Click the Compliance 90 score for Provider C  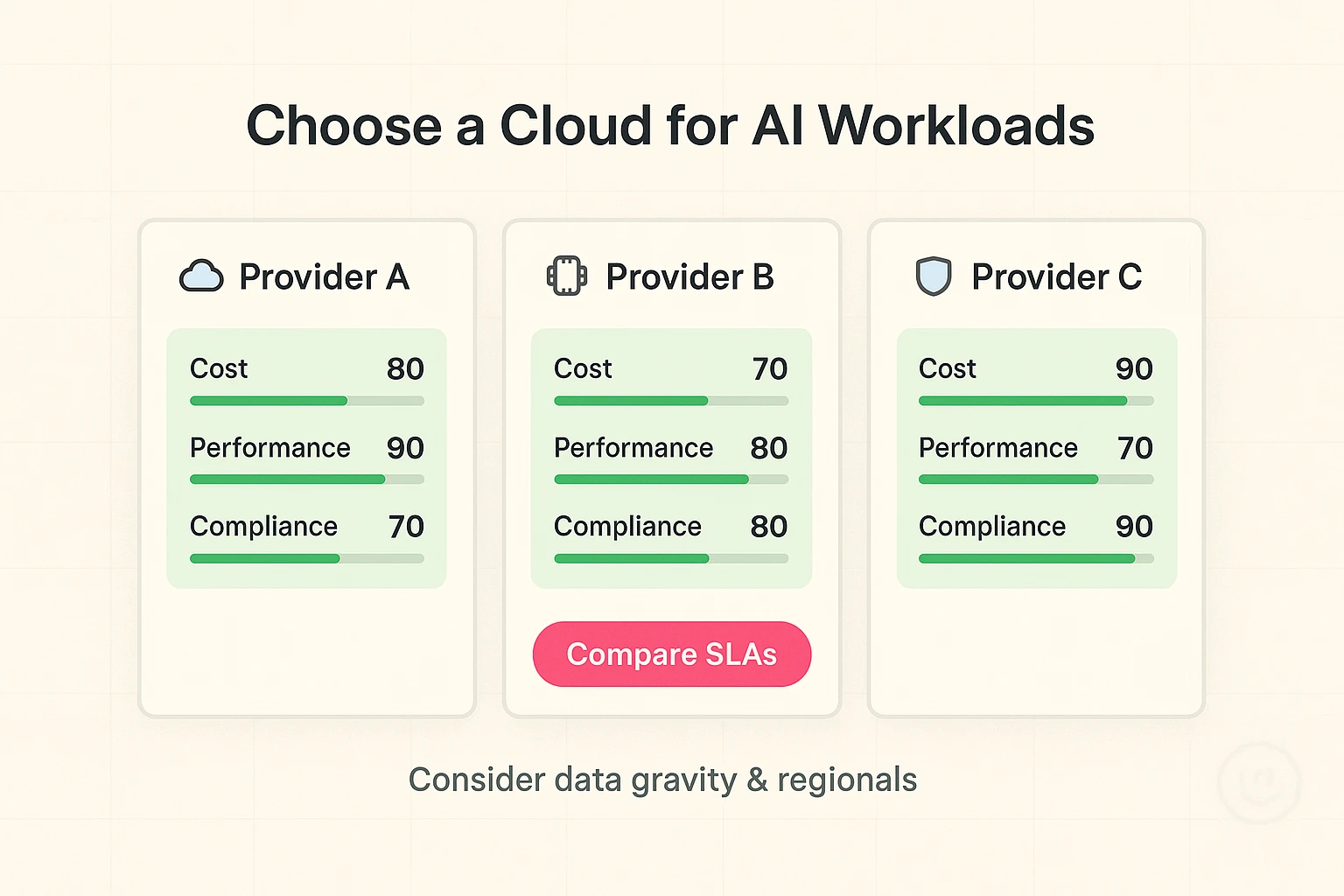point(1135,526)
